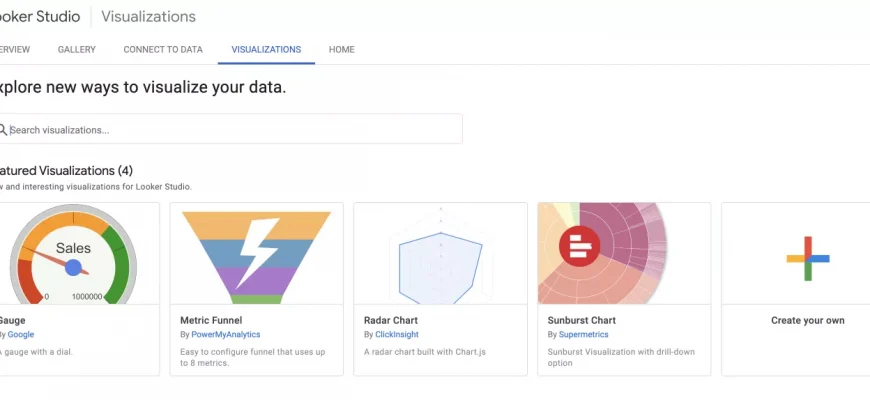Open the Gallery tab

pyautogui.click(x=77, y=49)
